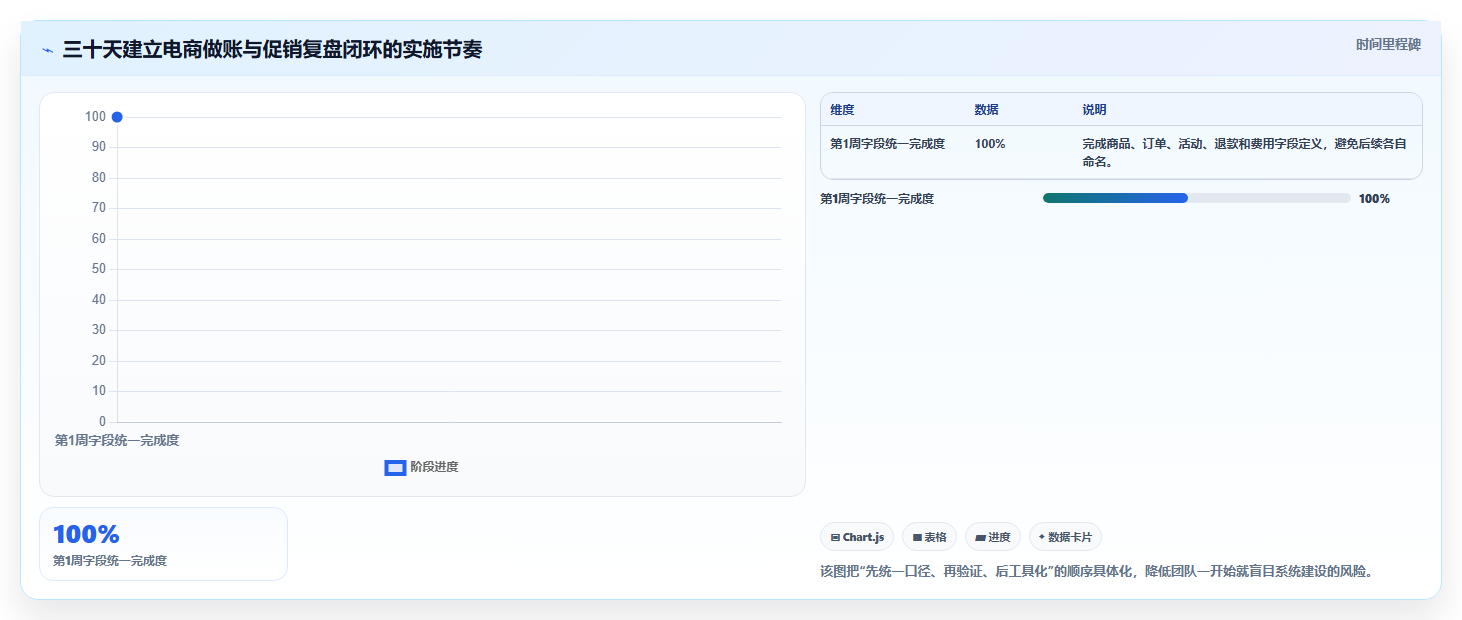Image resolution: width=1462 pixels, height=620 pixels.
Task: Click the 说明 column header
Action: click(x=1094, y=110)
